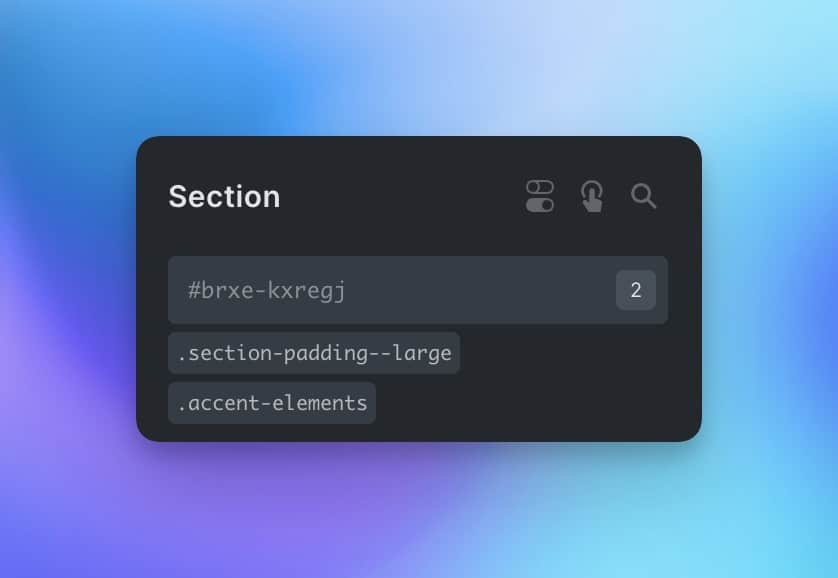Click the magnifying glass search icon

pos(643,196)
